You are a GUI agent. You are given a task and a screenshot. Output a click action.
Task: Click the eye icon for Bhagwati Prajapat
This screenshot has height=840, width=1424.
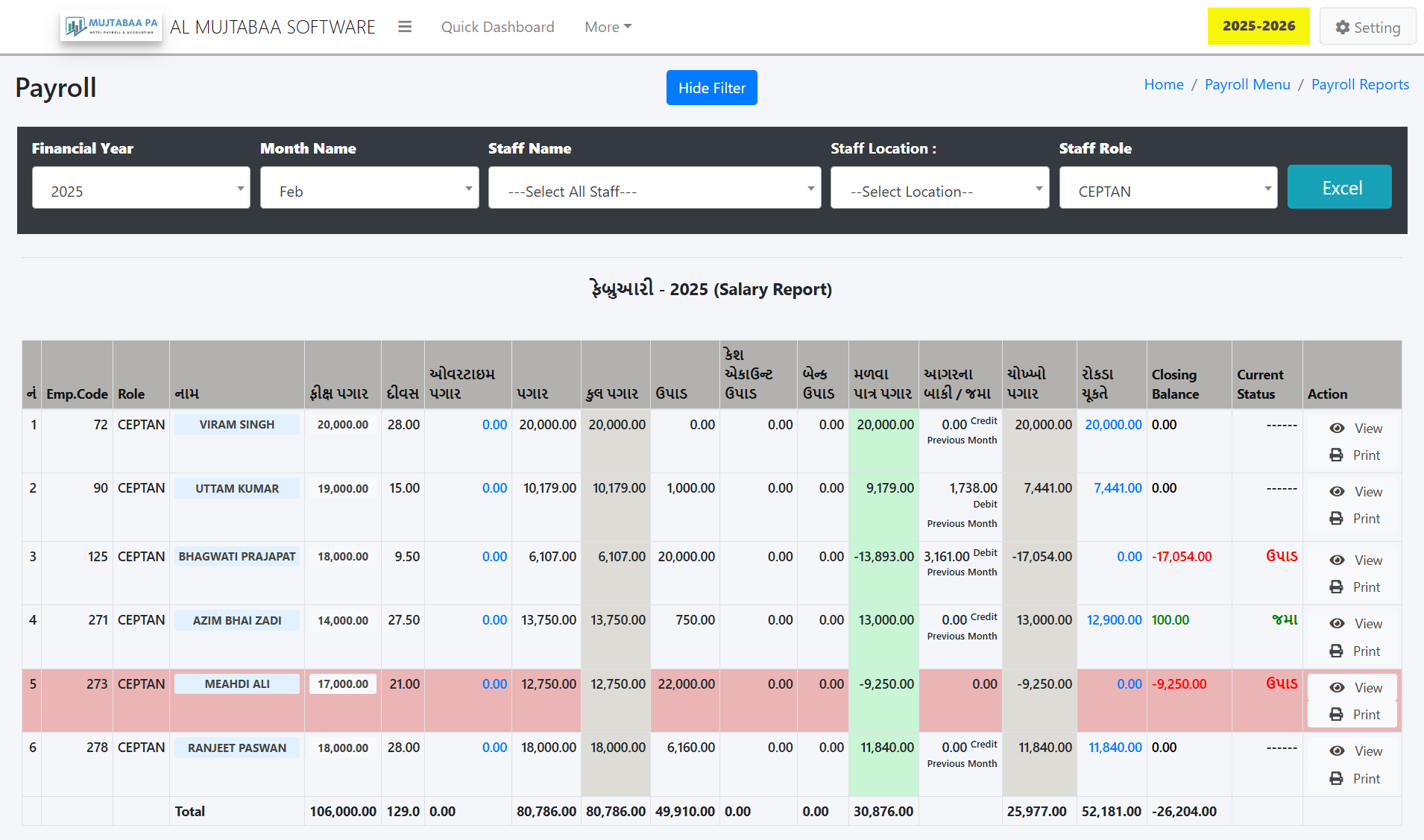point(1337,560)
